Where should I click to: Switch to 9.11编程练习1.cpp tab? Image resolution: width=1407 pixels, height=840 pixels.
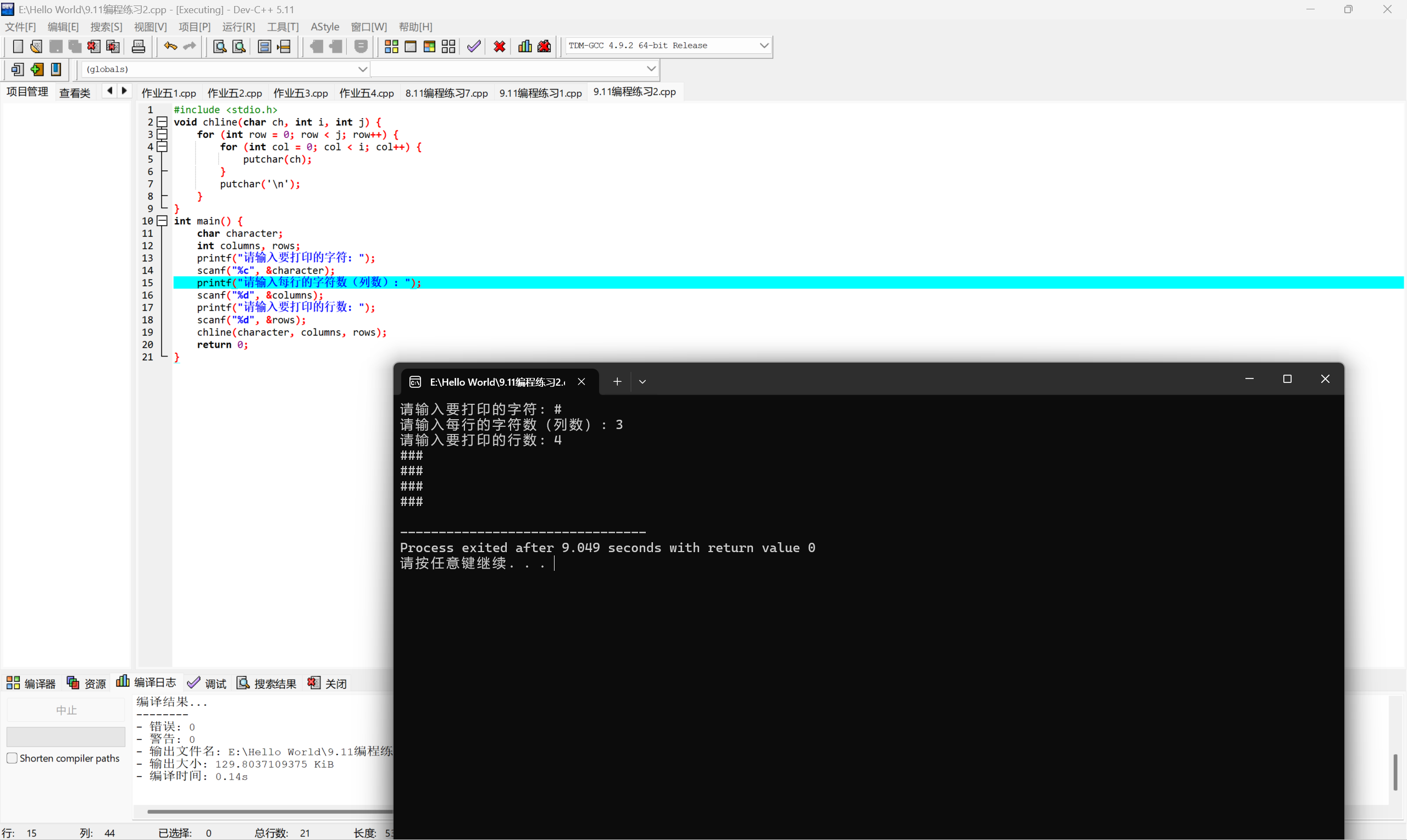tap(540, 93)
